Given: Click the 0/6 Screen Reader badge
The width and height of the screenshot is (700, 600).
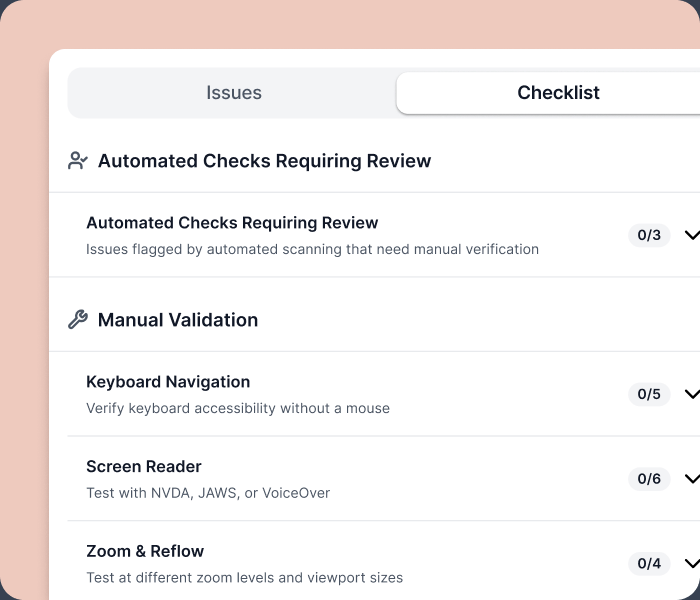Looking at the screenshot, I should [649, 479].
